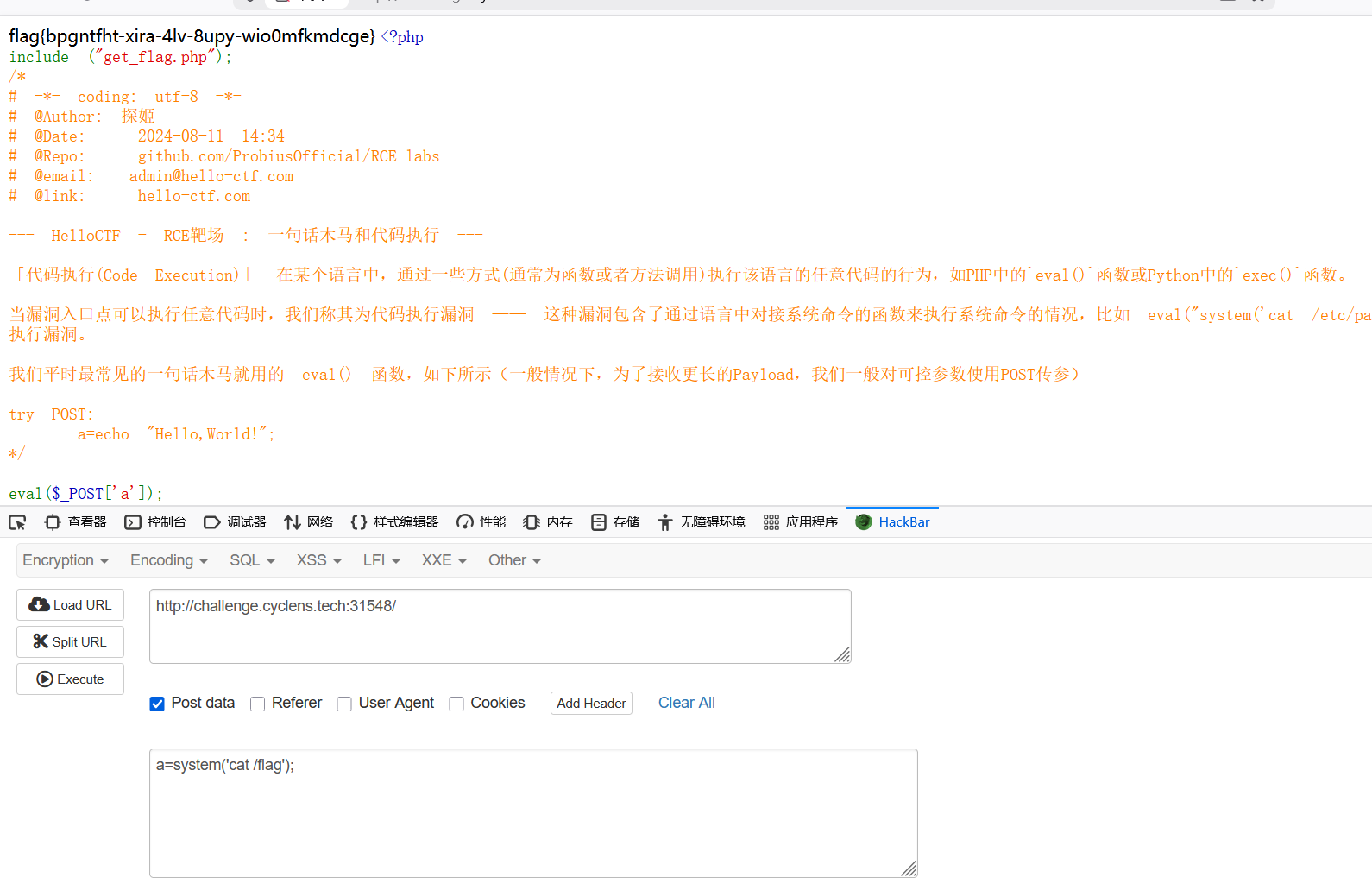Click the admin@hello-ctf.com email text

[x=211, y=176]
